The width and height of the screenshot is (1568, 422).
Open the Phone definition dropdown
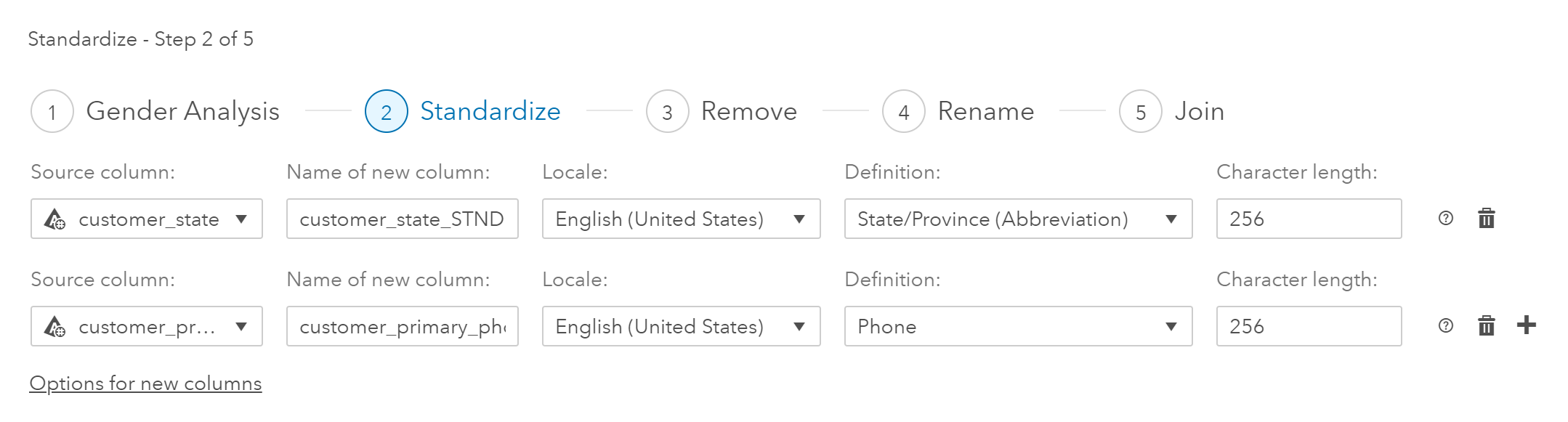1018,326
